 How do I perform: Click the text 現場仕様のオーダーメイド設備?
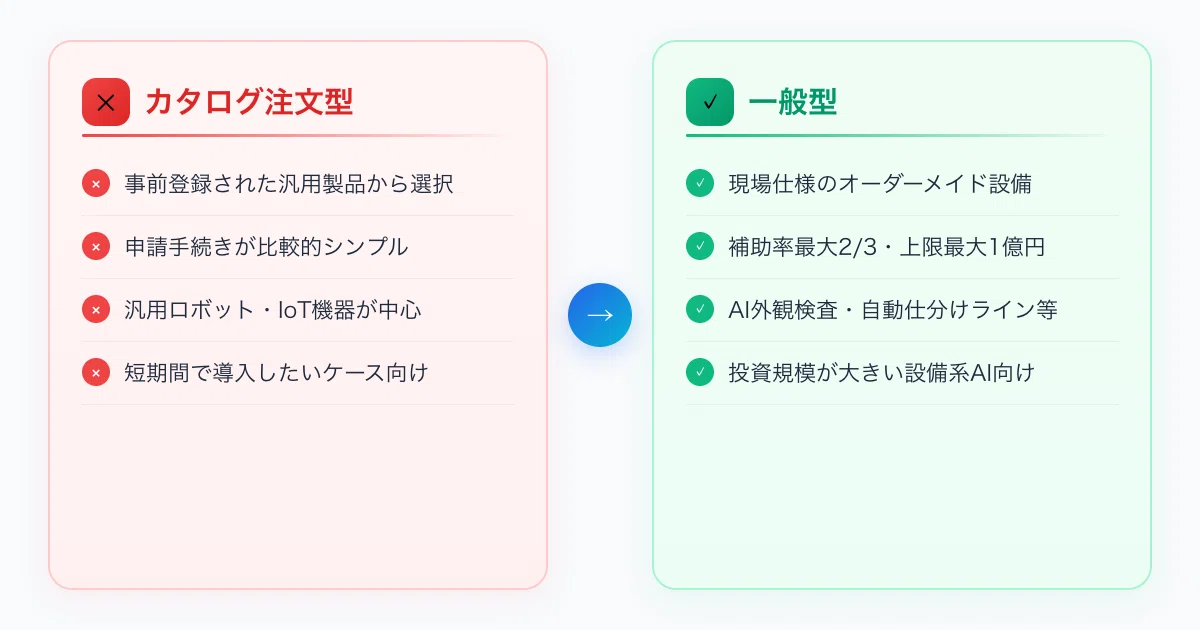click(880, 184)
